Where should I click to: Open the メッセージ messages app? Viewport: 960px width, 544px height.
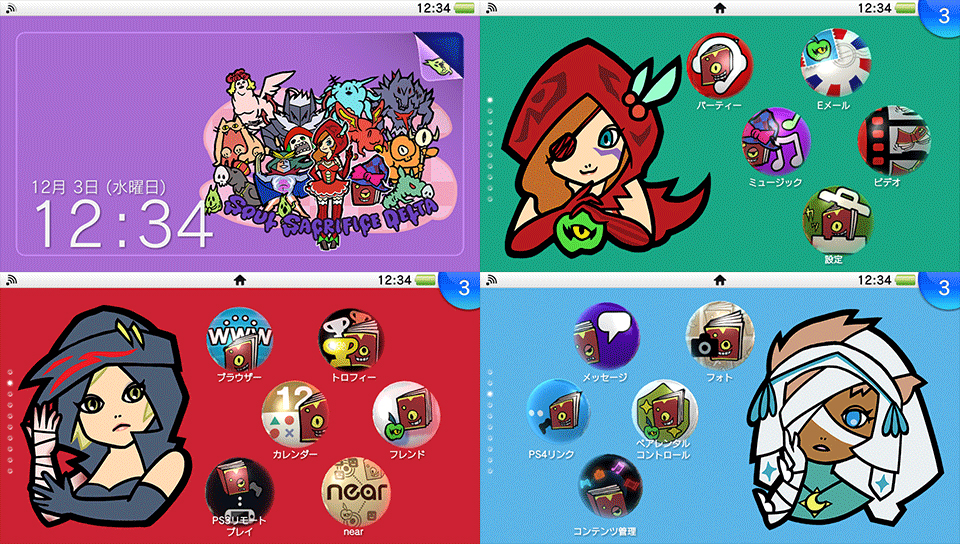[x=606, y=336]
